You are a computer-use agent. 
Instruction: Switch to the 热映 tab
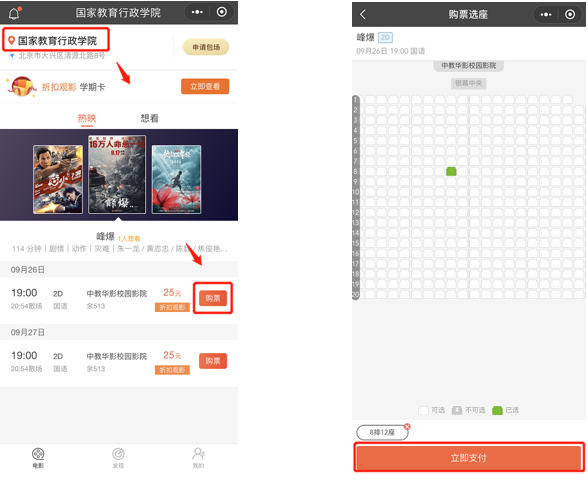point(87,118)
